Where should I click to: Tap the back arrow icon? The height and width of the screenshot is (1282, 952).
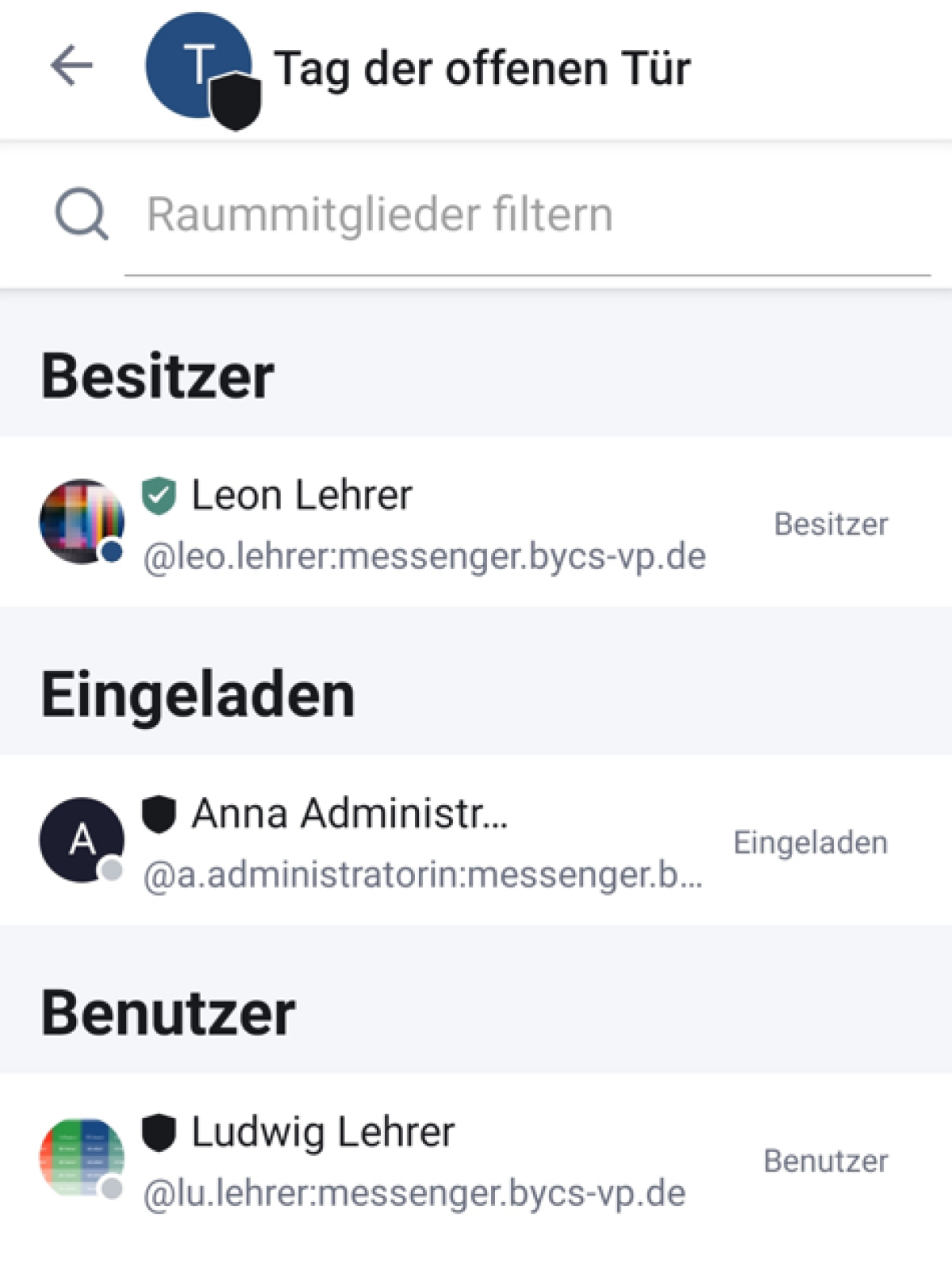tap(71, 66)
